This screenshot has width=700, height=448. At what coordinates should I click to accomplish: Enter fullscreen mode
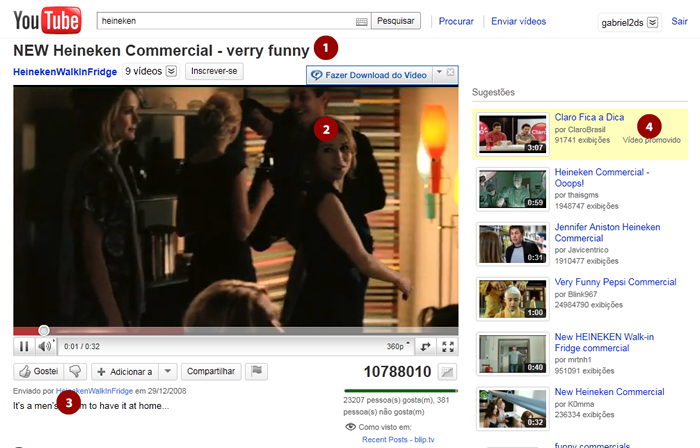(448, 347)
